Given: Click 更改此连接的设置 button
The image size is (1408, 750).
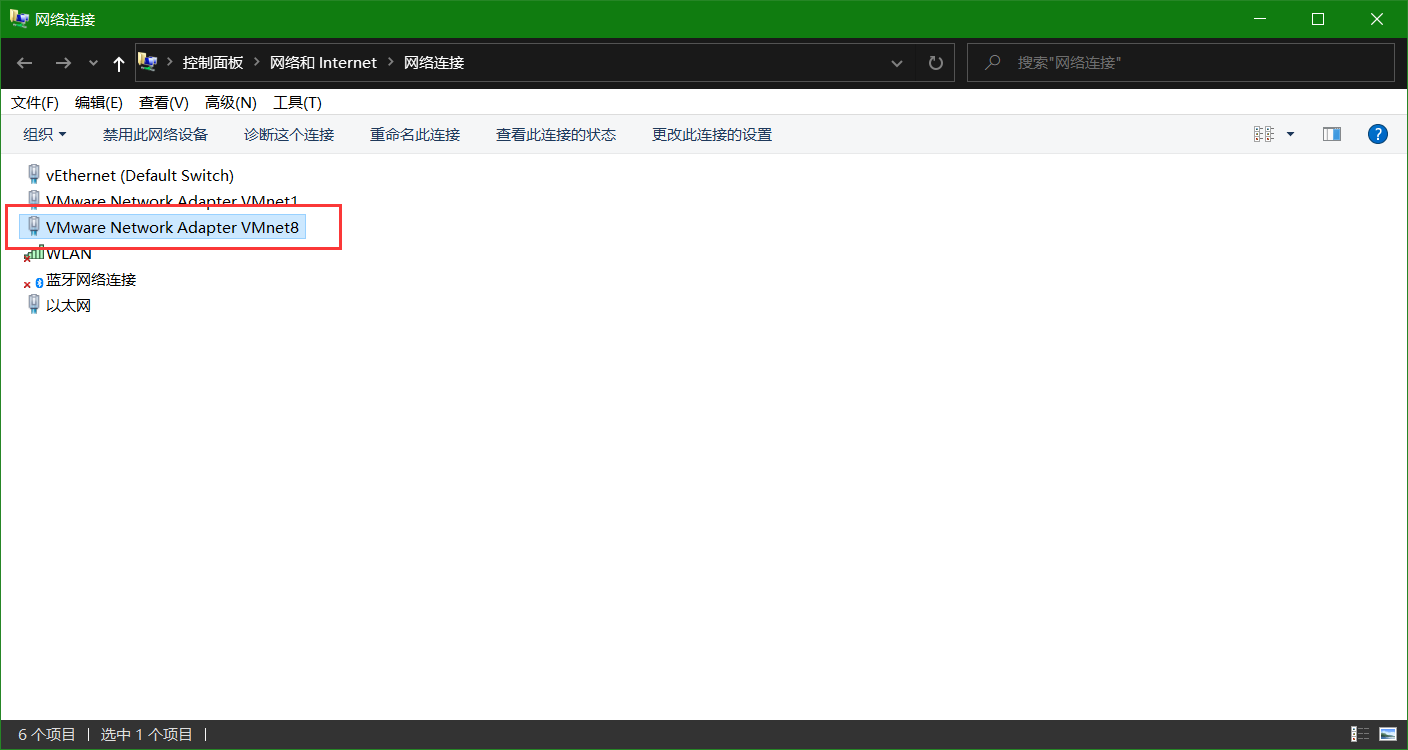Looking at the screenshot, I should click(x=712, y=134).
